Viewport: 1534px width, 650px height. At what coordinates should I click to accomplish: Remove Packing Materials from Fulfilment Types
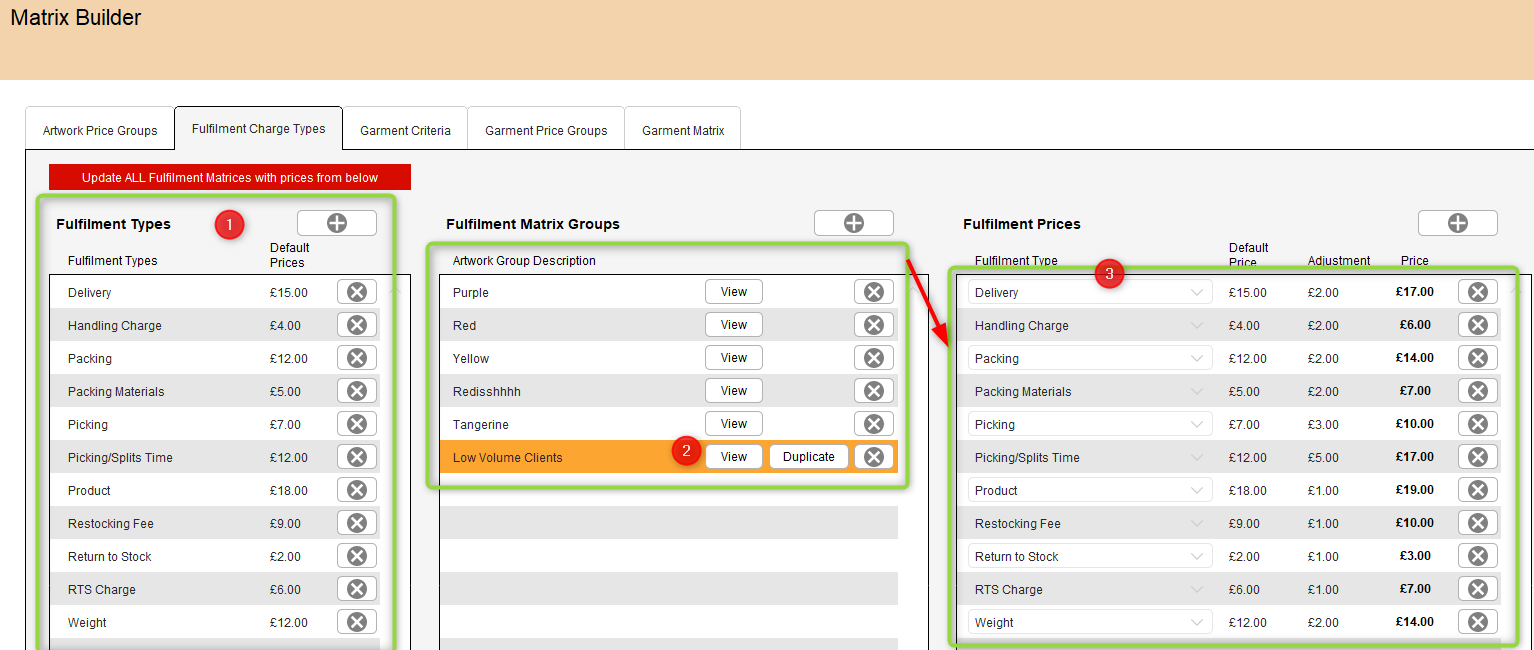(357, 391)
